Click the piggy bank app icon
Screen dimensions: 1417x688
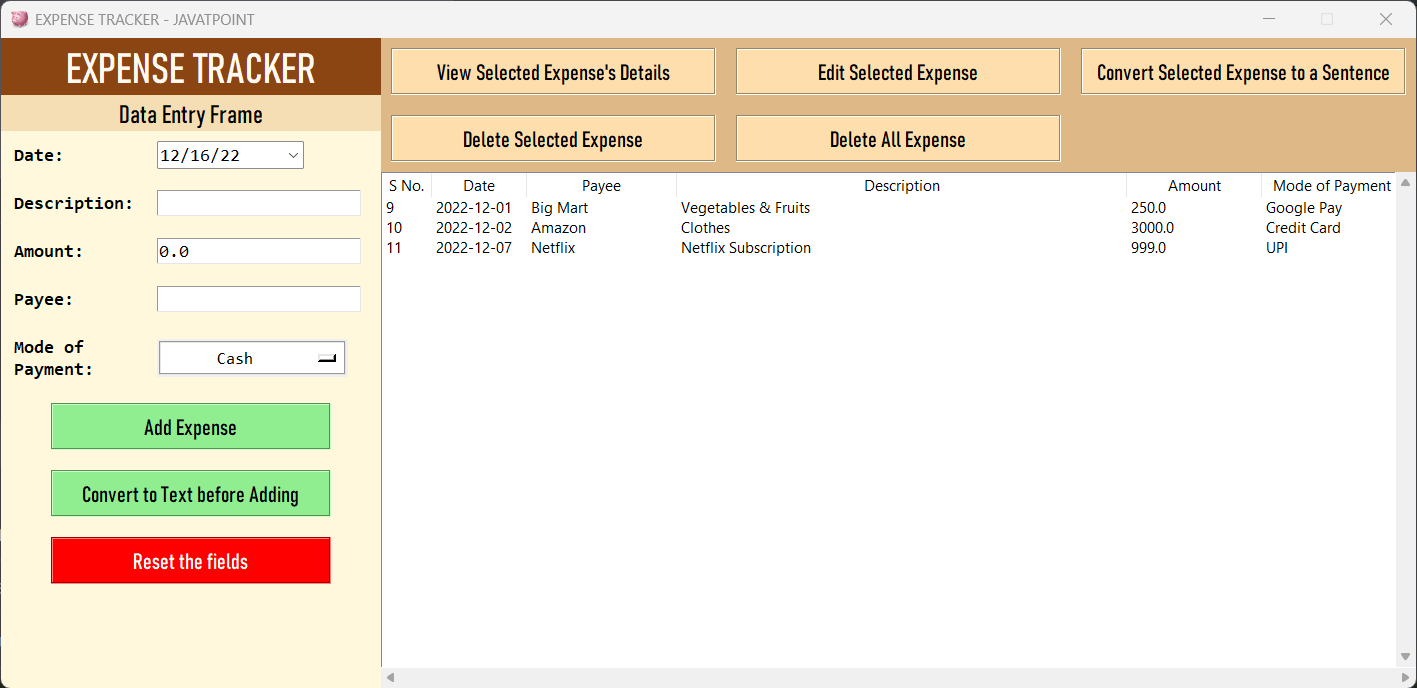tap(19, 19)
